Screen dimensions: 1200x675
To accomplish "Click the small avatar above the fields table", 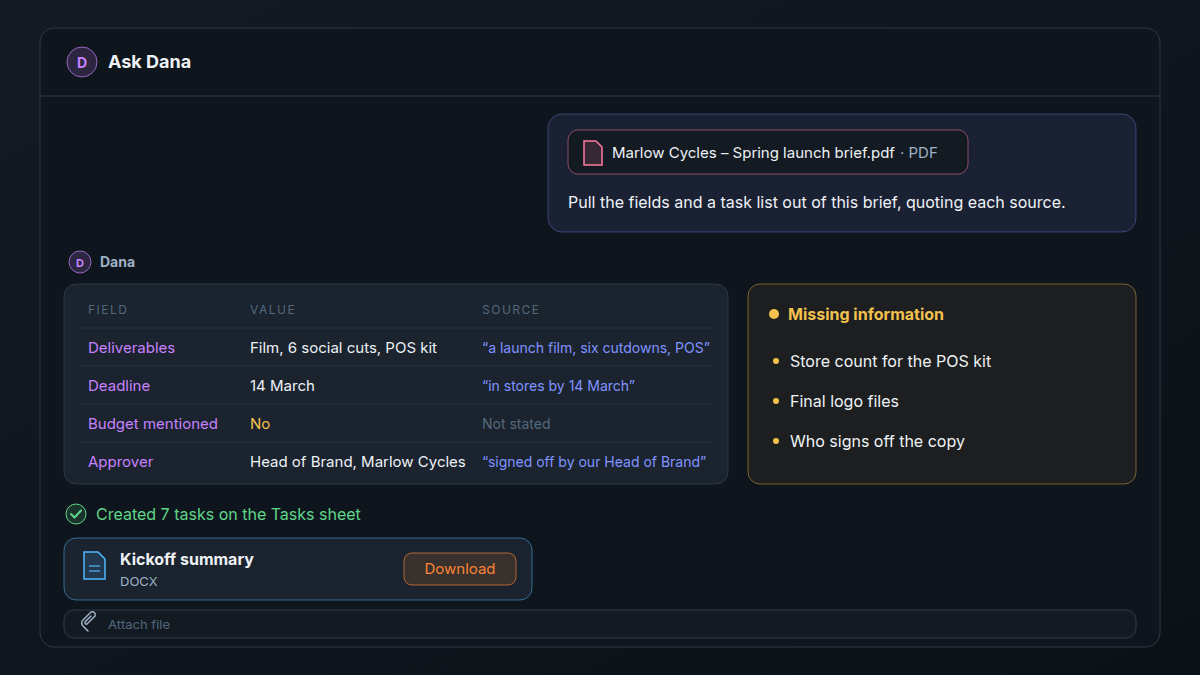I will point(80,262).
